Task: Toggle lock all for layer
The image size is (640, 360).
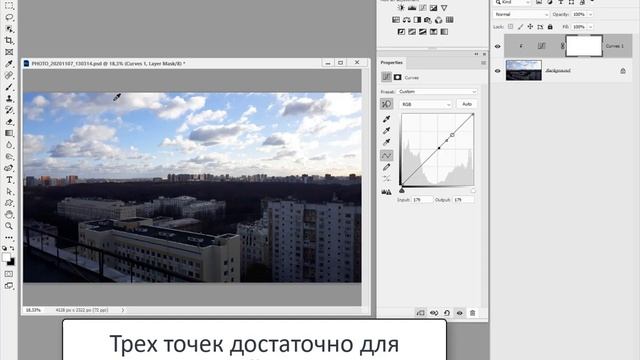Action: pyautogui.click(x=550, y=27)
